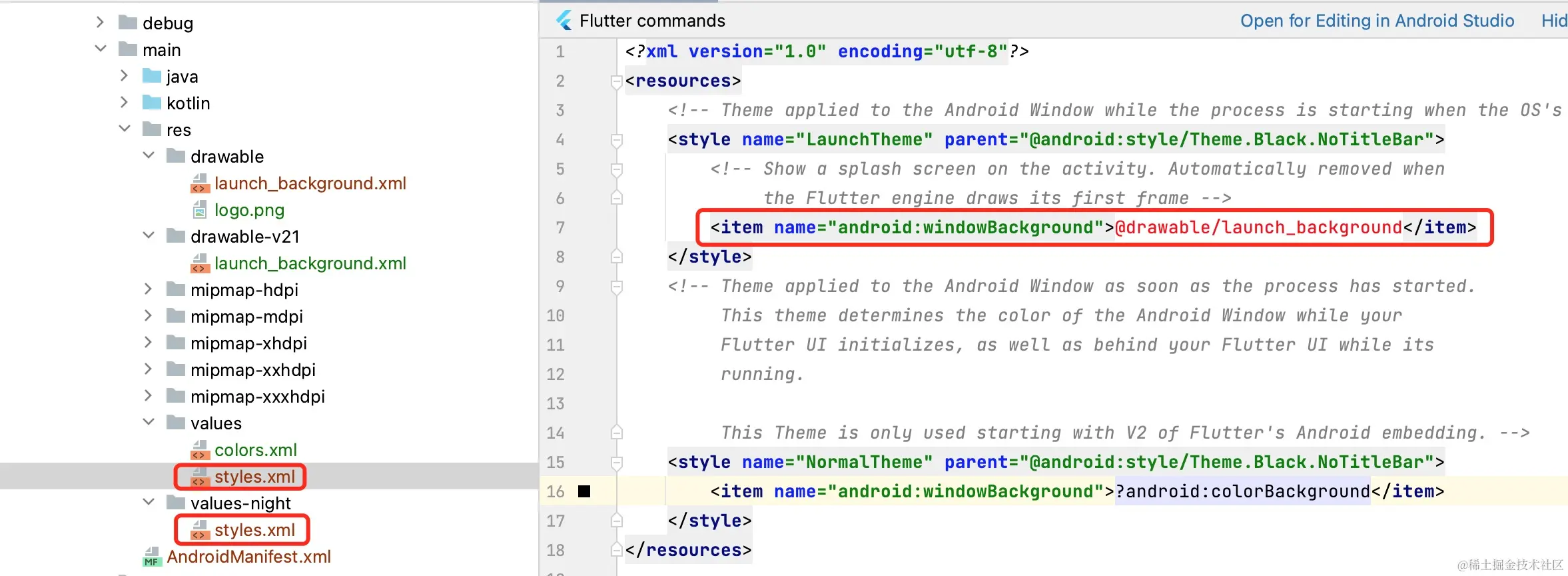
Task: Select the drawable-v21 folder icon
Action: click(x=176, y=236)
